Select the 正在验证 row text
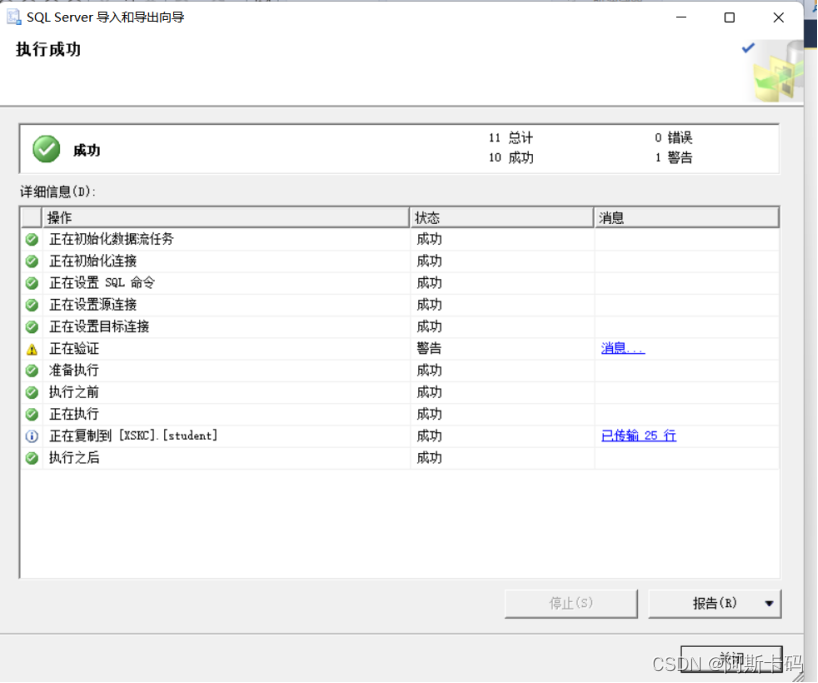 pyautogui.click(x=74, y=349)
